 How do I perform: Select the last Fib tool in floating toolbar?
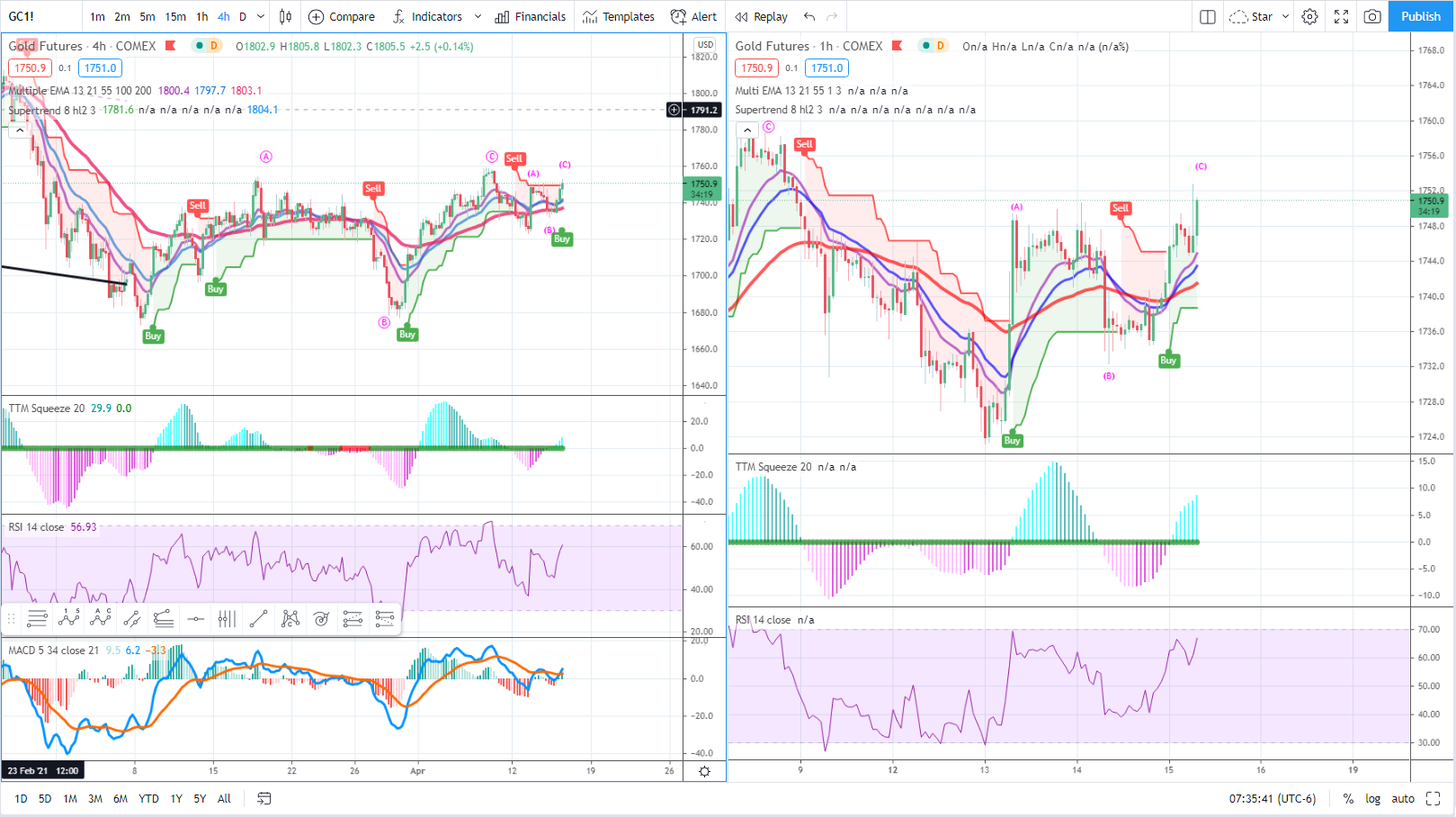point(384,618)
